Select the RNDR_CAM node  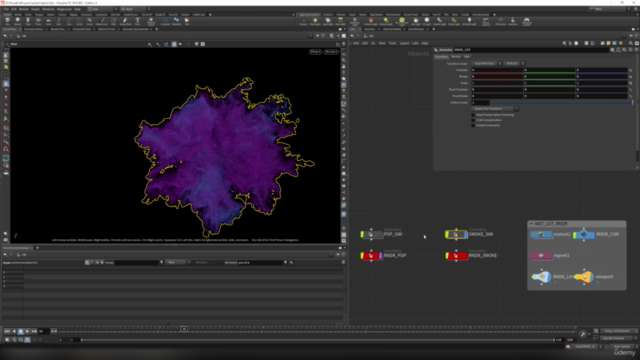(584, 234)
